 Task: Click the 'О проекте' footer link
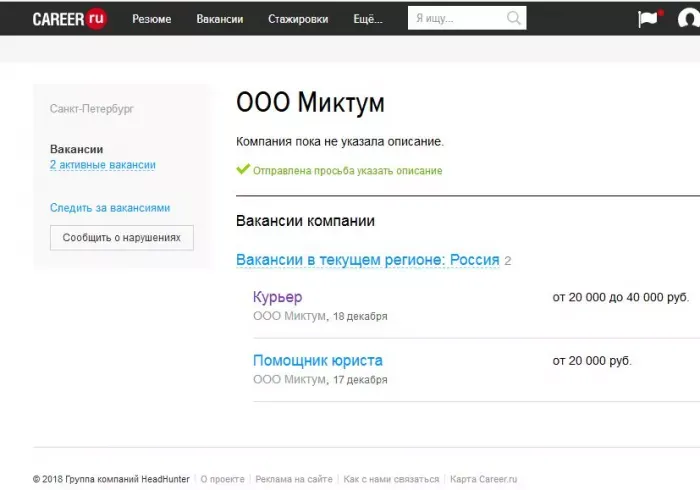(222, 479)
